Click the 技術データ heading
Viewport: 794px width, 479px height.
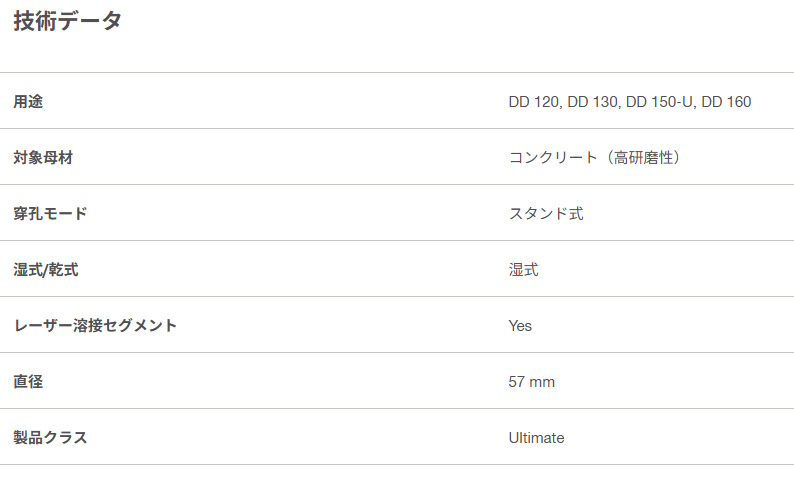tap(67, 21)
